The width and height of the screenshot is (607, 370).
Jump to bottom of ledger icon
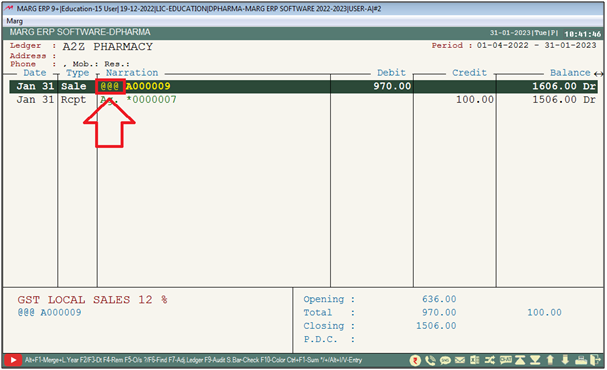535,360
